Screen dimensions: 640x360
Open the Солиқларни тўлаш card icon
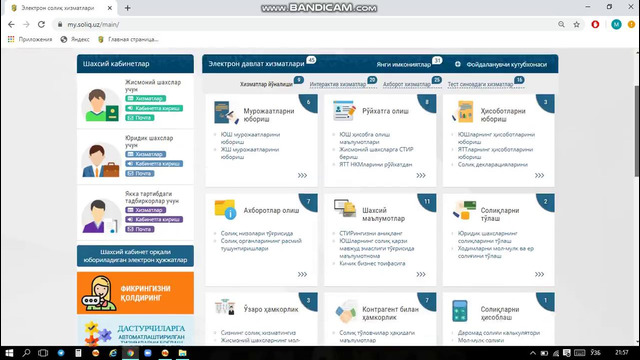[x=464, y=210]
